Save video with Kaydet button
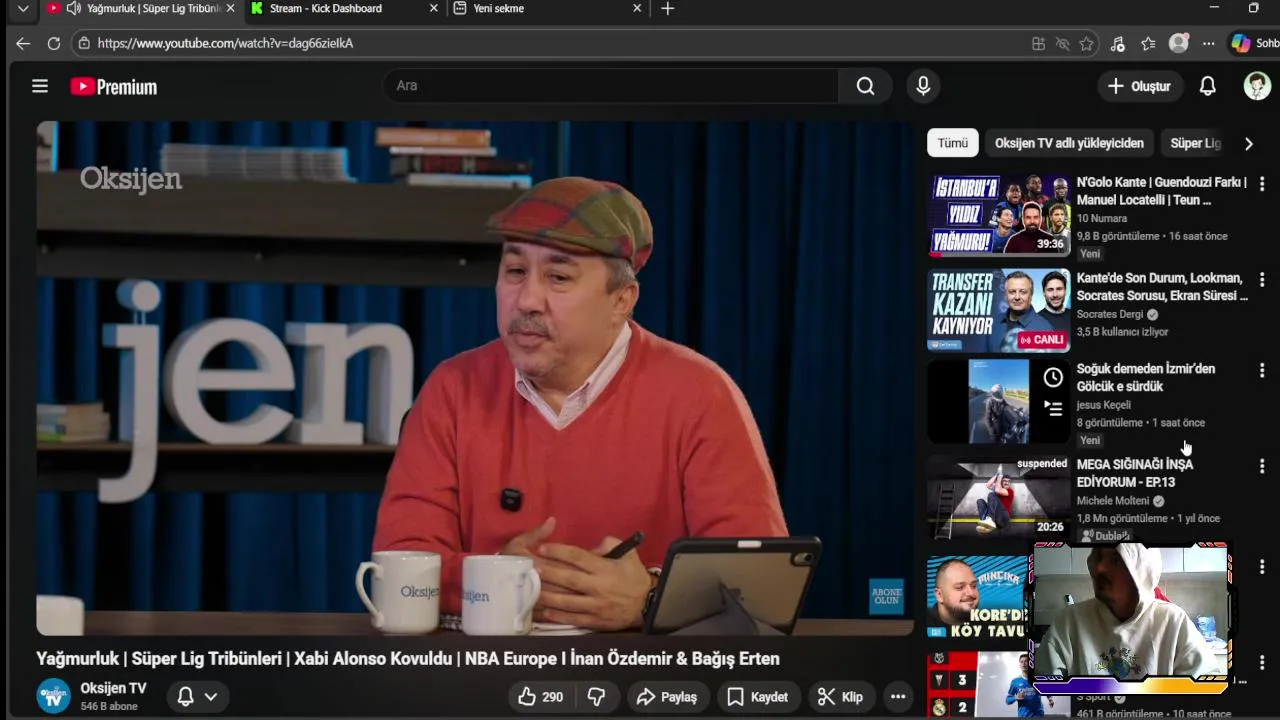Screen dimensions: 1280x720 pyautogui.click(x=757, y=697)
